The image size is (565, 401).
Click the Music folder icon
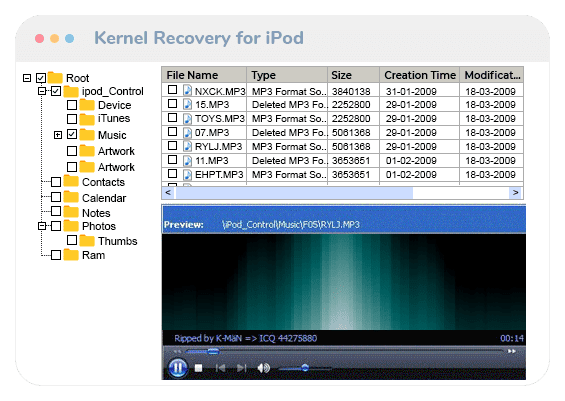(x=87, y=134)
